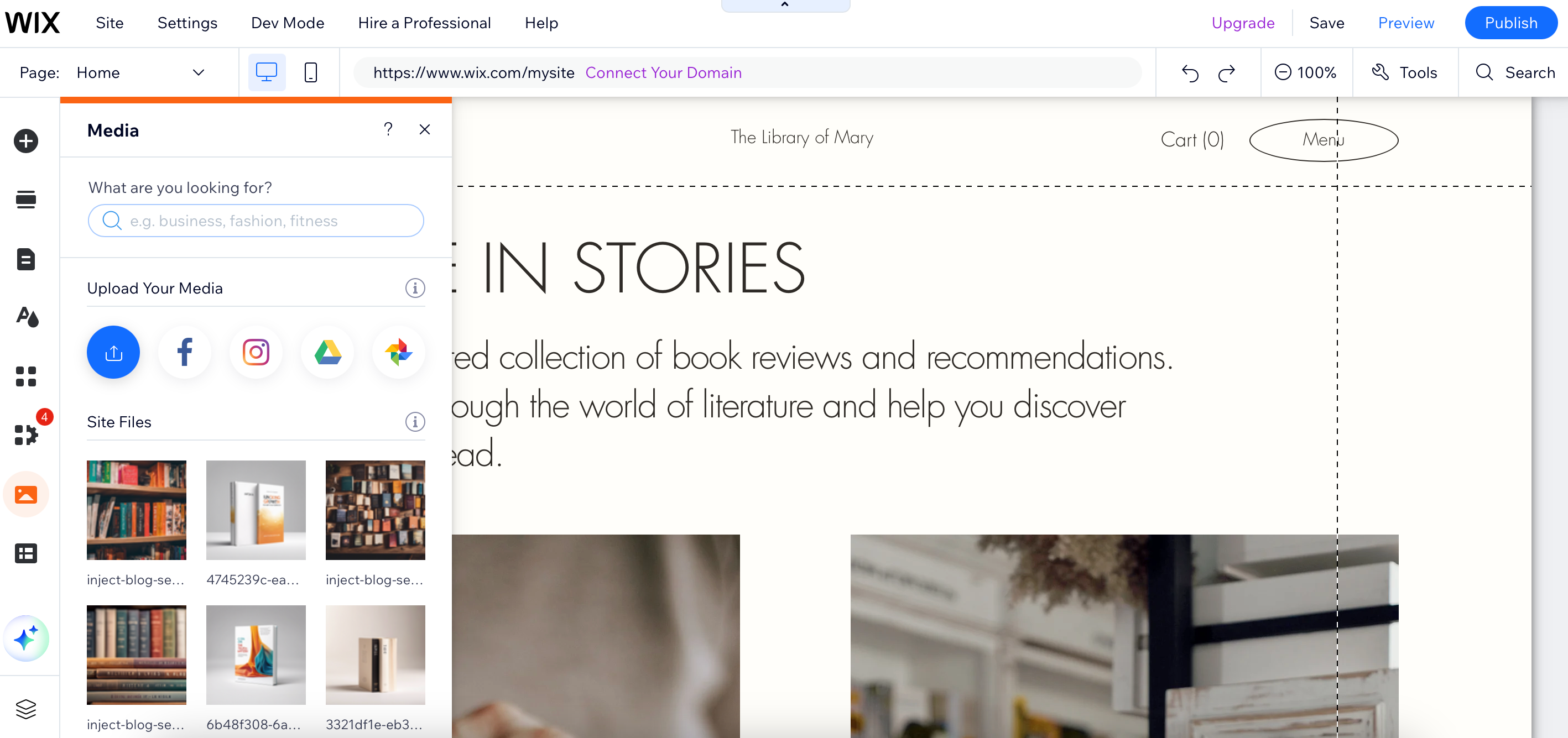Open My Business icon with badge 4
The height and width of the screenshot is (738, 1568).
click(x=27, y=435)
